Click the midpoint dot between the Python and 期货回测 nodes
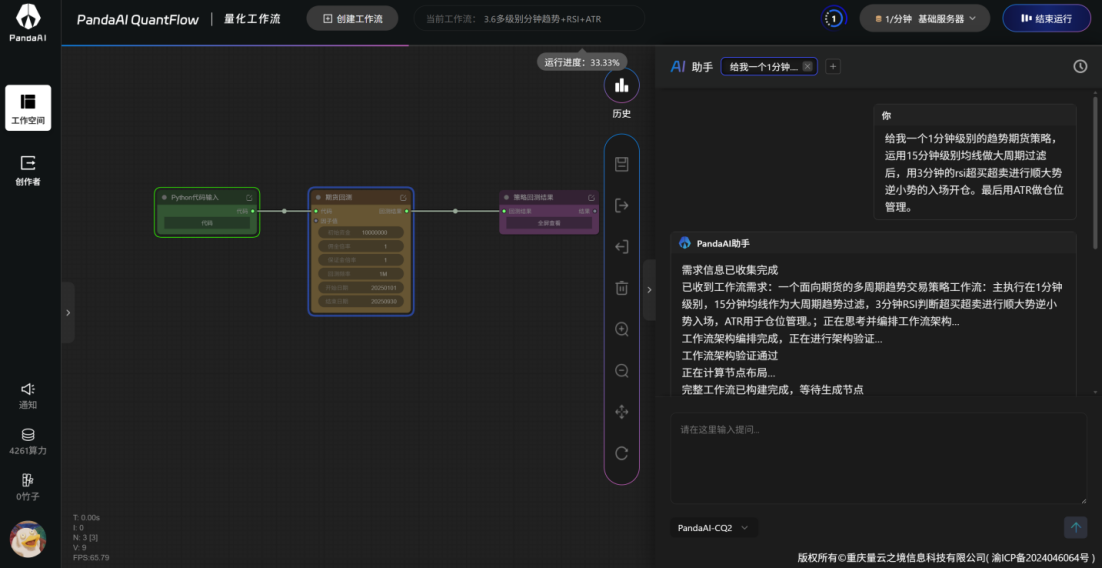 284,210
